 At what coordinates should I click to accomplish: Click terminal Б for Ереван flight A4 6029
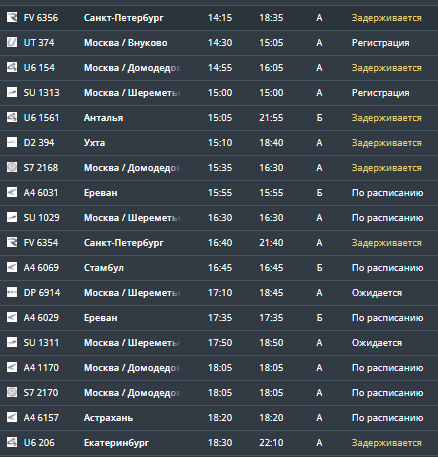coord(319,318)
